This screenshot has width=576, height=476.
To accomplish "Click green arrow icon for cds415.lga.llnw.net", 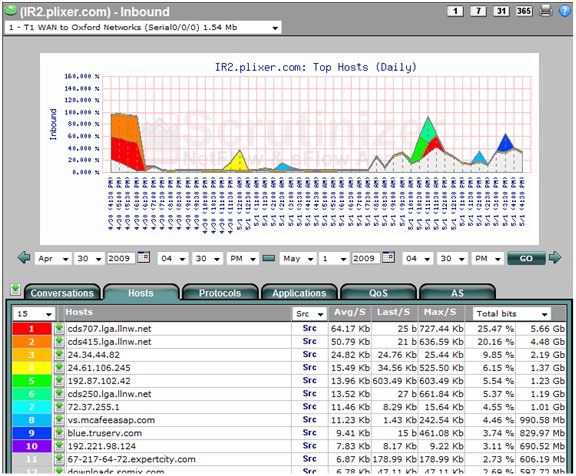I will point(59,342).
